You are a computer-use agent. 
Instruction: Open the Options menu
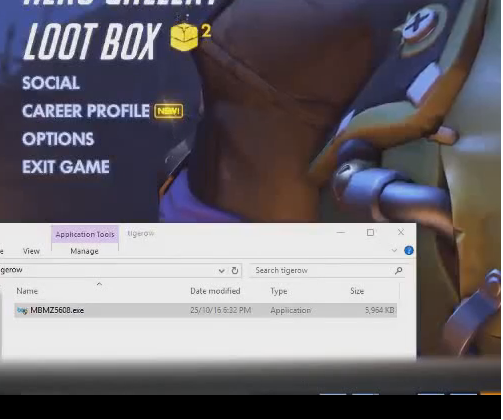(58, 139)
